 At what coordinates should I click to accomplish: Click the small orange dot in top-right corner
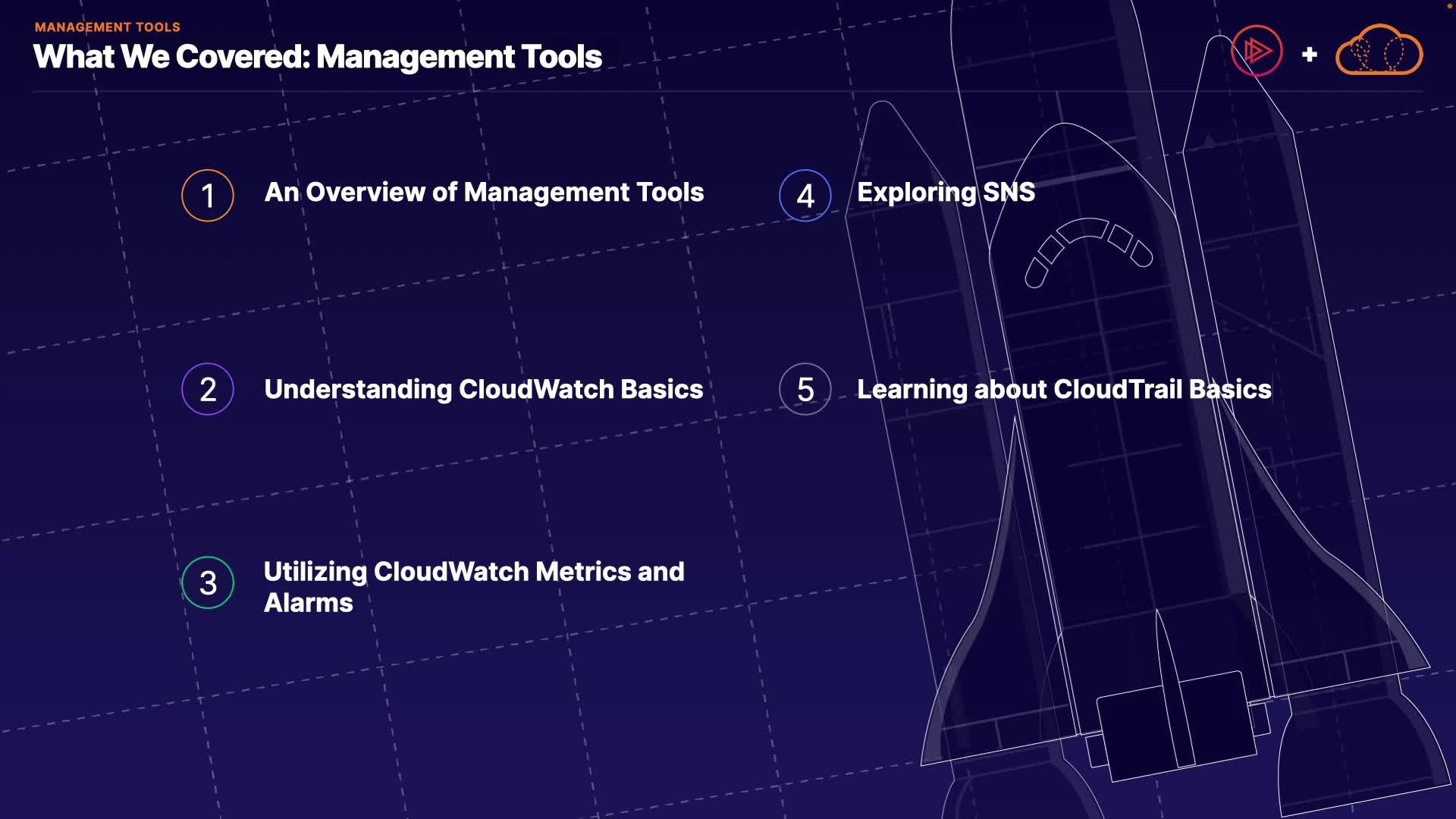[1450, 5]
